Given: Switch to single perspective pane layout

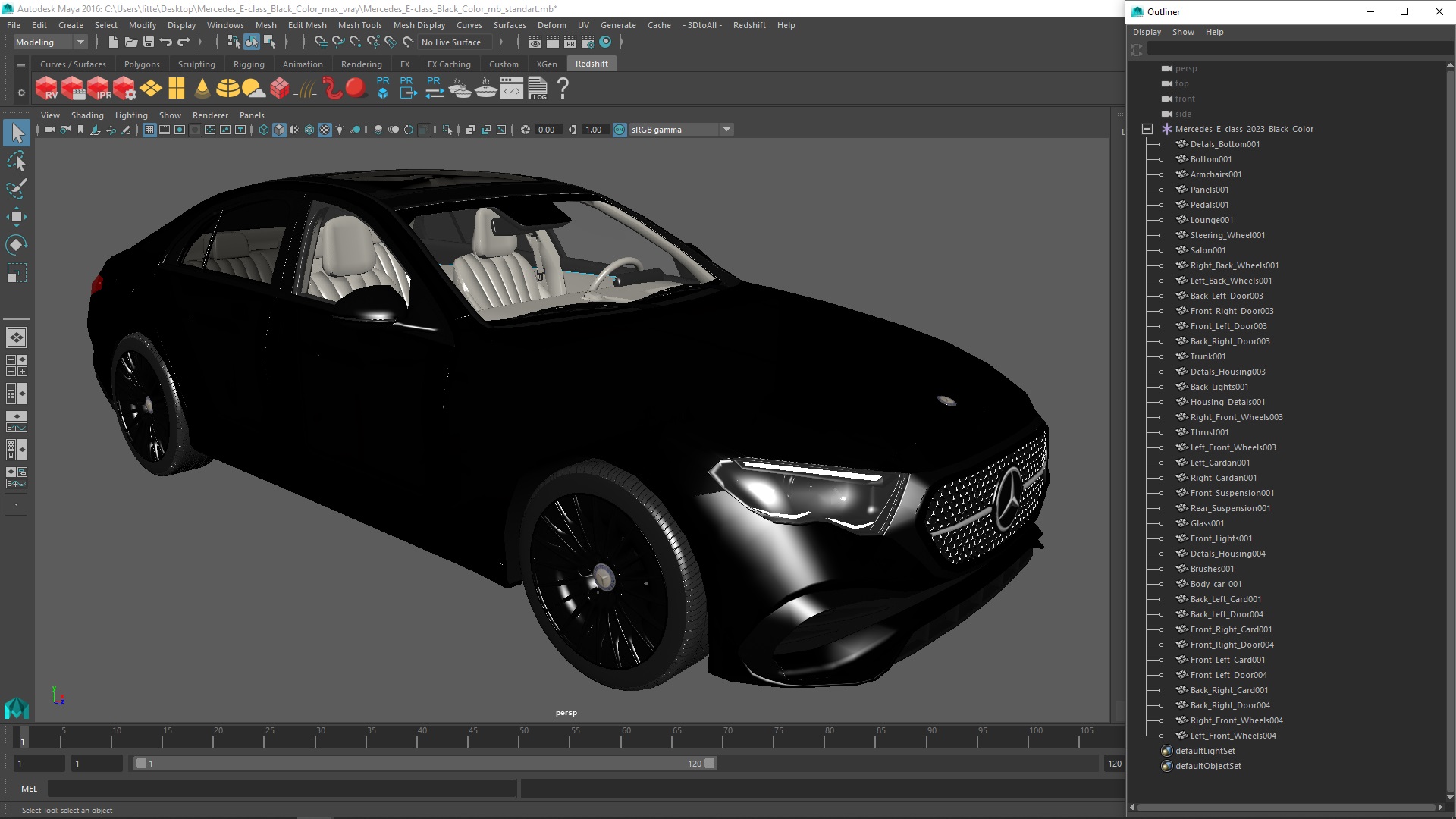Looking at the screenshot, I should (17, 337).
